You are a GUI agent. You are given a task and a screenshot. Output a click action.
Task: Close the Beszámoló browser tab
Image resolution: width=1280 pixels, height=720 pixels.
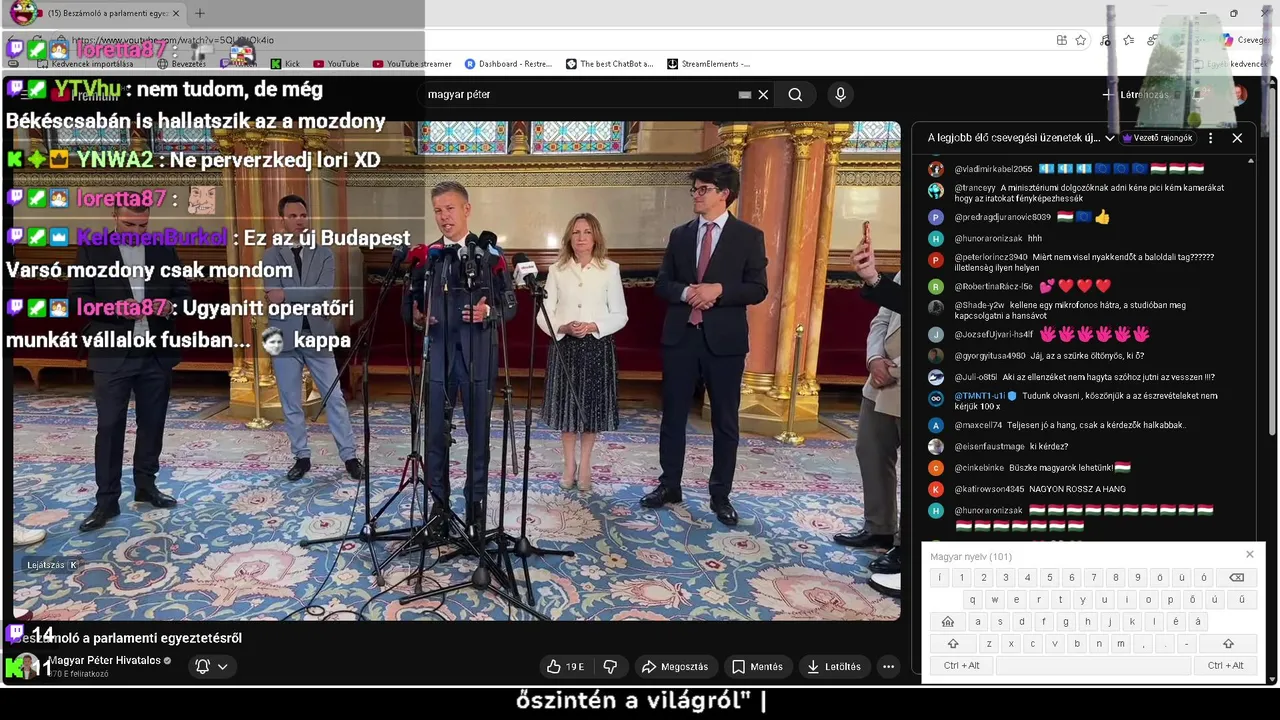(176, 13)
